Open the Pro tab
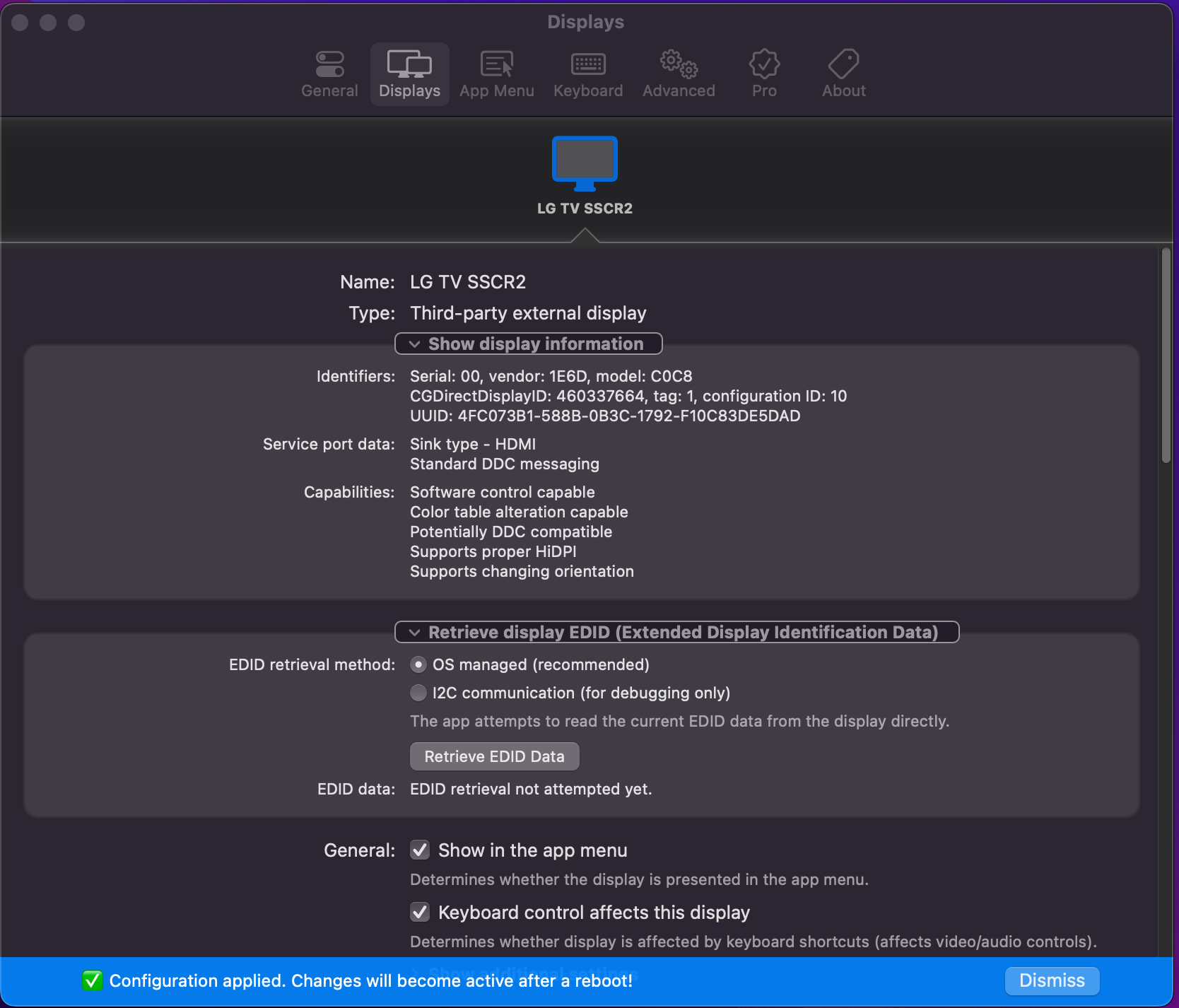The height and width of the screenshot is (1008, 1179). pyautogui.click(x=764, y=74)
